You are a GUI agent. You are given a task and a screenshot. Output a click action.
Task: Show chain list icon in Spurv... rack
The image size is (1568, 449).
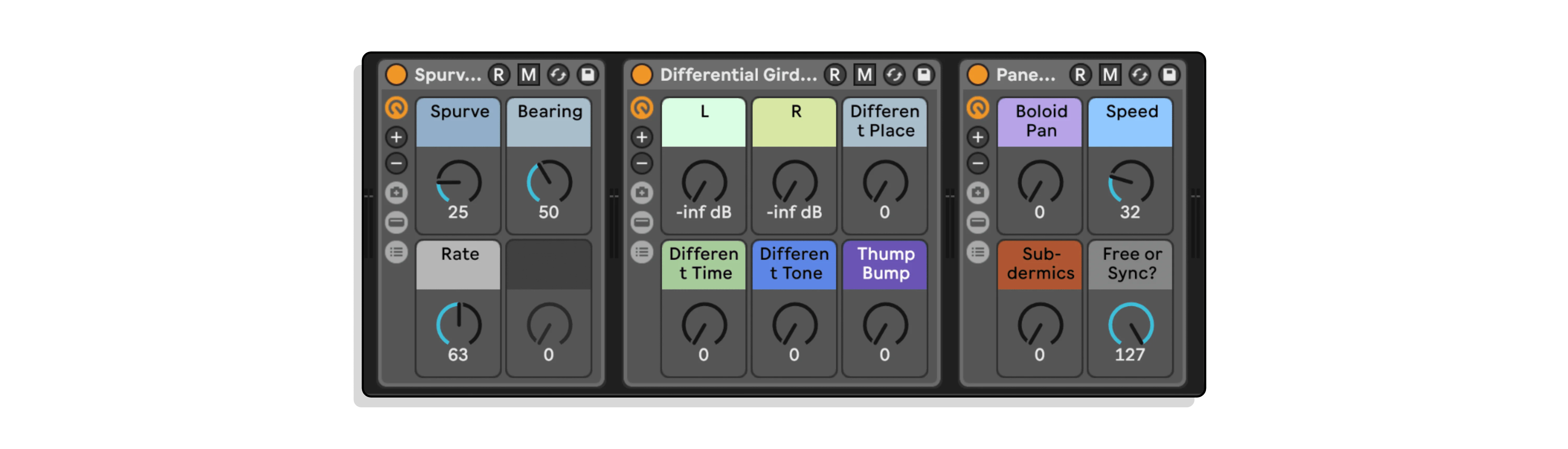point(396,223)
